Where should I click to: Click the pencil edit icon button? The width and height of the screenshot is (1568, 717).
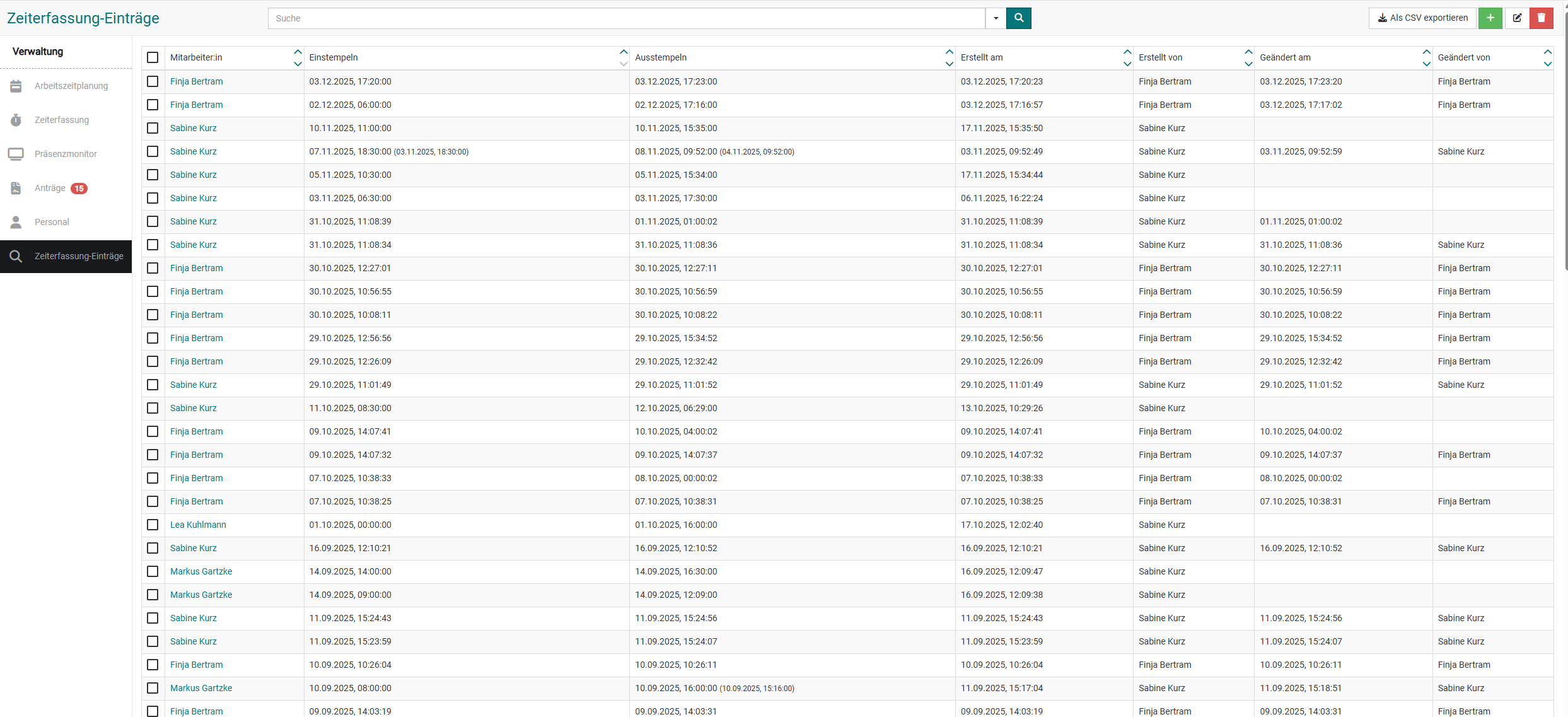[x=1517, y=18]
